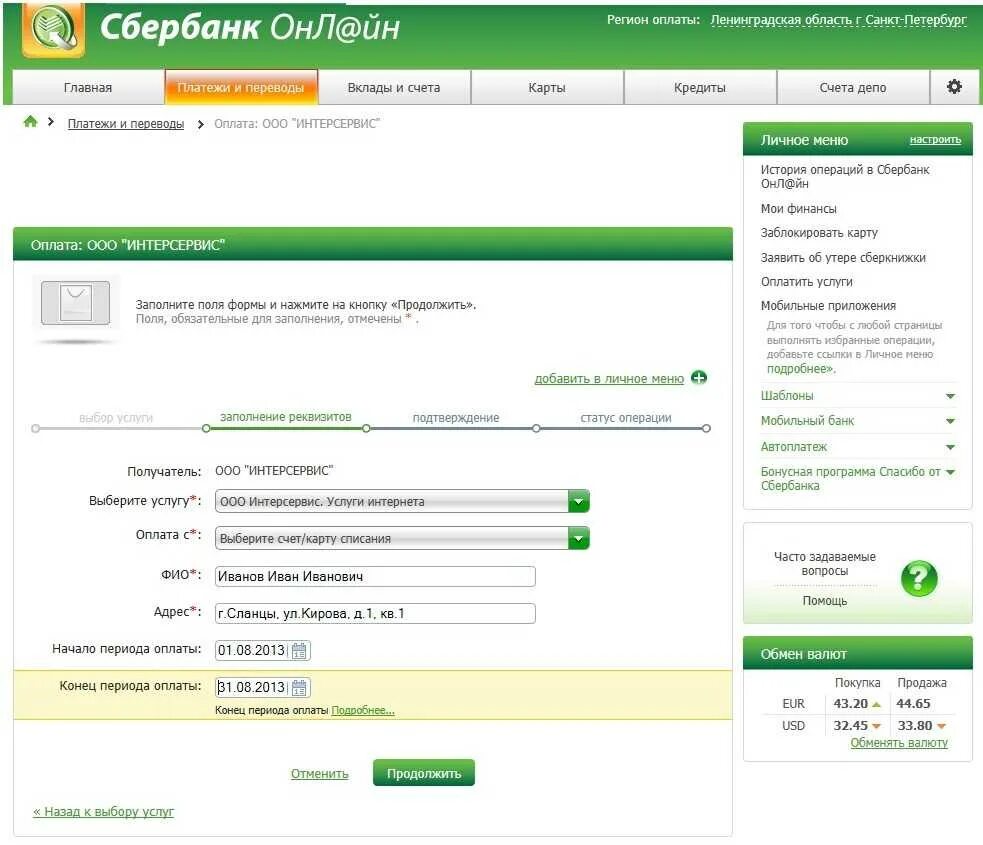Focus the Адрес input field
This screenshot has height=845, width=983.
(375, 613)
